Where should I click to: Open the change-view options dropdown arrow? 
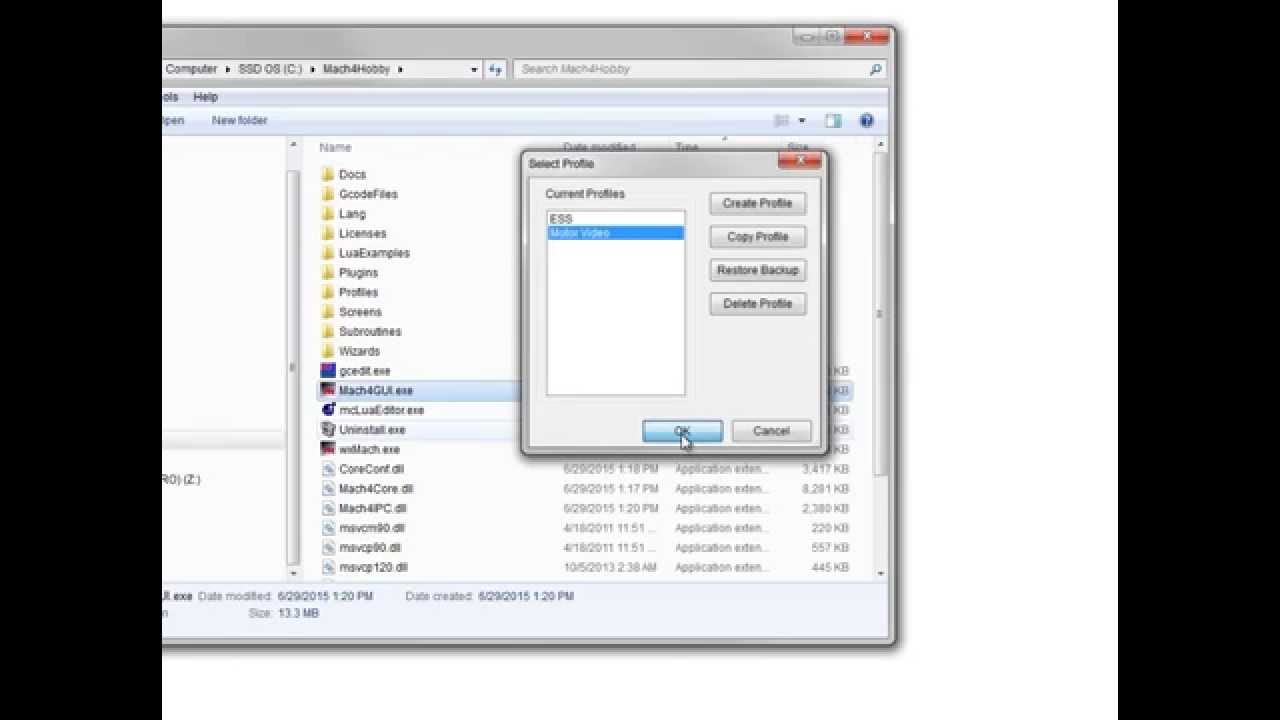coord(801,121)
